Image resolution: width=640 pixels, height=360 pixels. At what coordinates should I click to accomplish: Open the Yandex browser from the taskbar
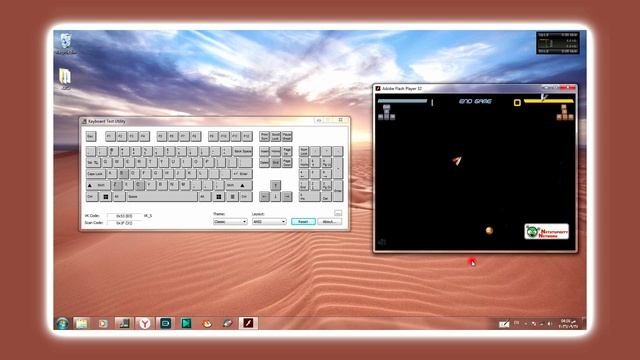144,324
